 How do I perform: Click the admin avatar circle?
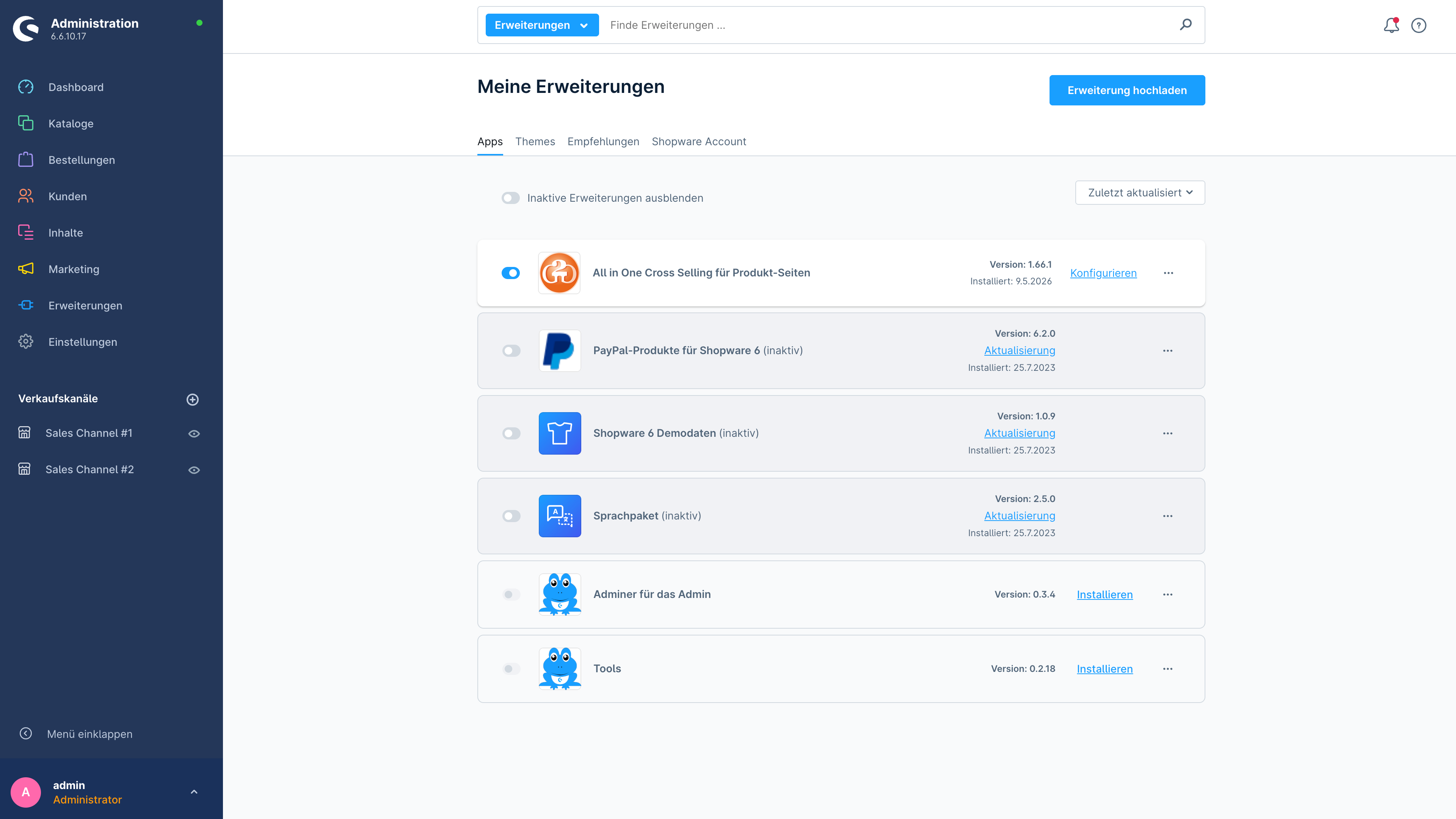25,792
